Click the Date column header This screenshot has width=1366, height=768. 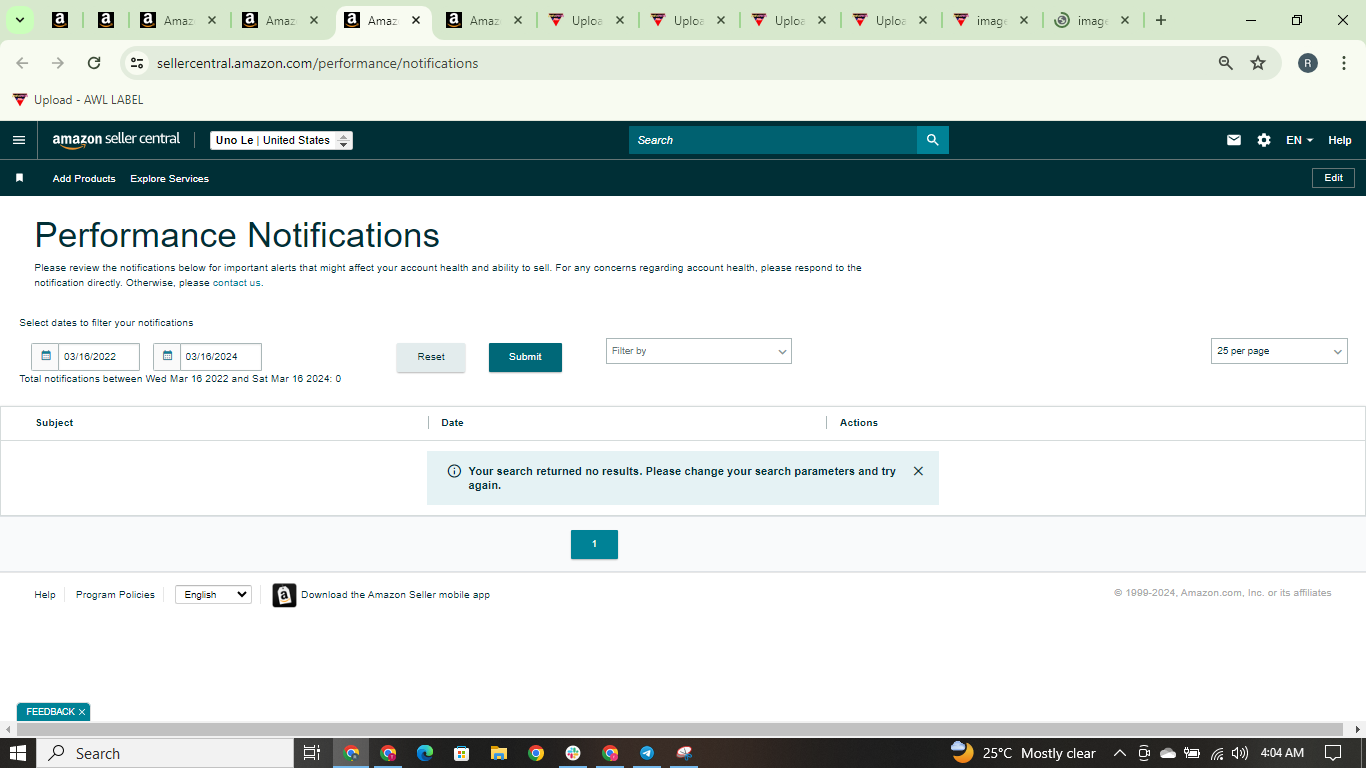[452, 423]
